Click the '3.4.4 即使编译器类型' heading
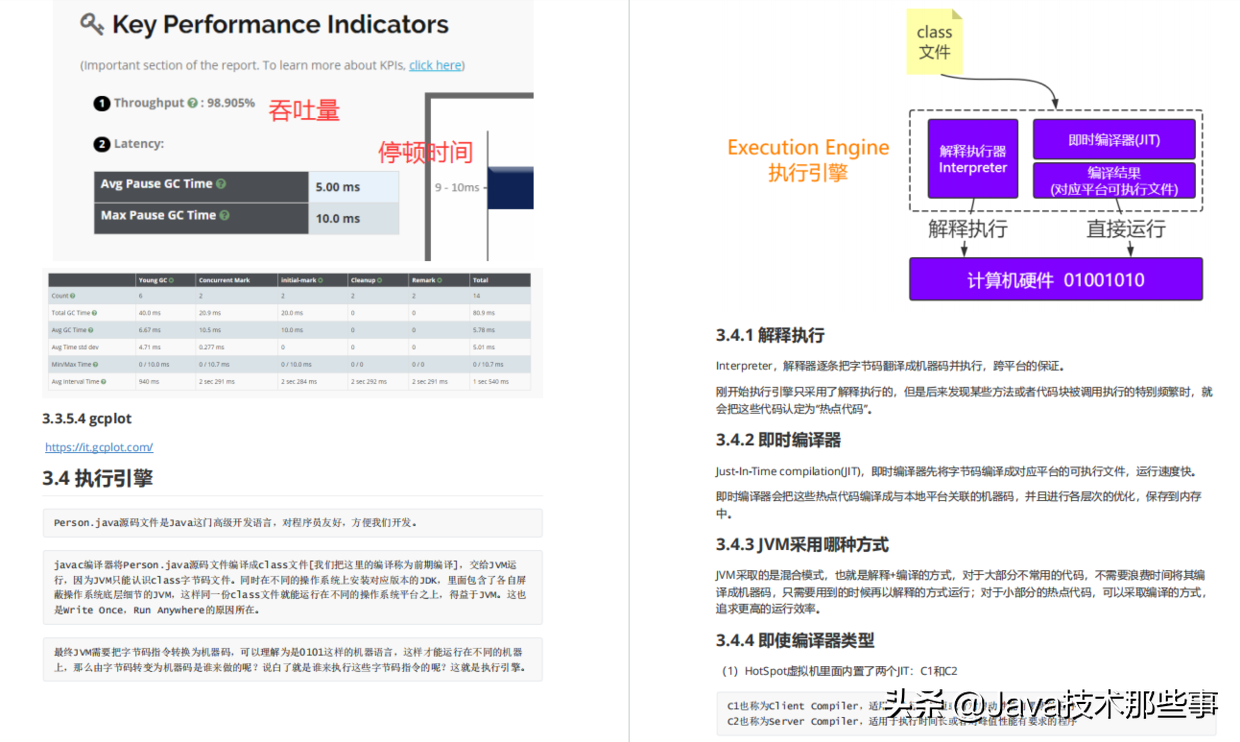This screenshot has width=1240, height=742. (795, 640)
